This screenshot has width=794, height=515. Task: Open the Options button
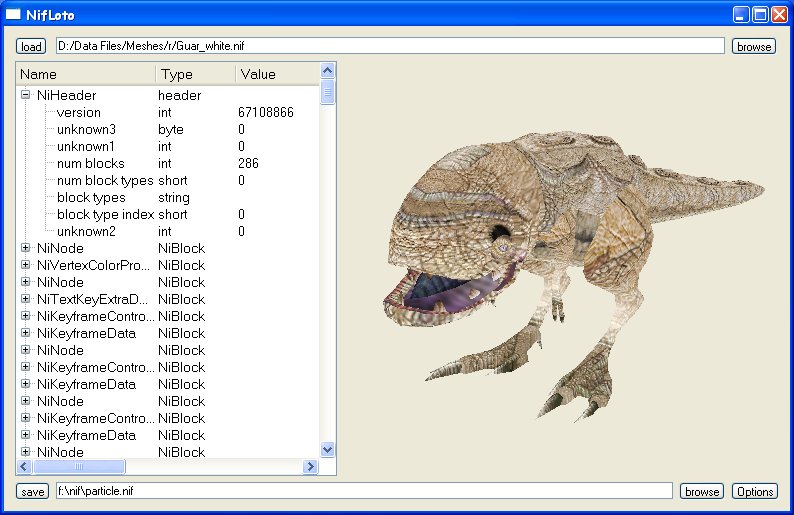[x=755, y=491]
